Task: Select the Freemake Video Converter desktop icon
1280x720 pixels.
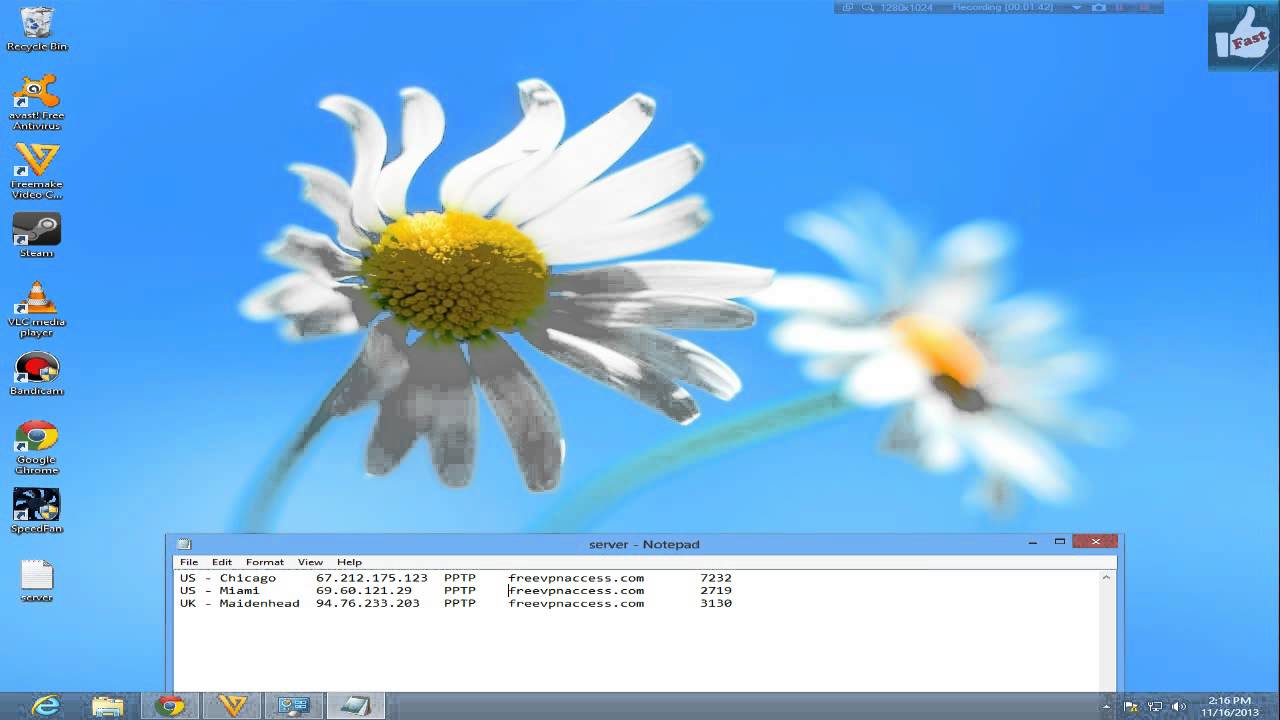Action: tap(36, 171)
